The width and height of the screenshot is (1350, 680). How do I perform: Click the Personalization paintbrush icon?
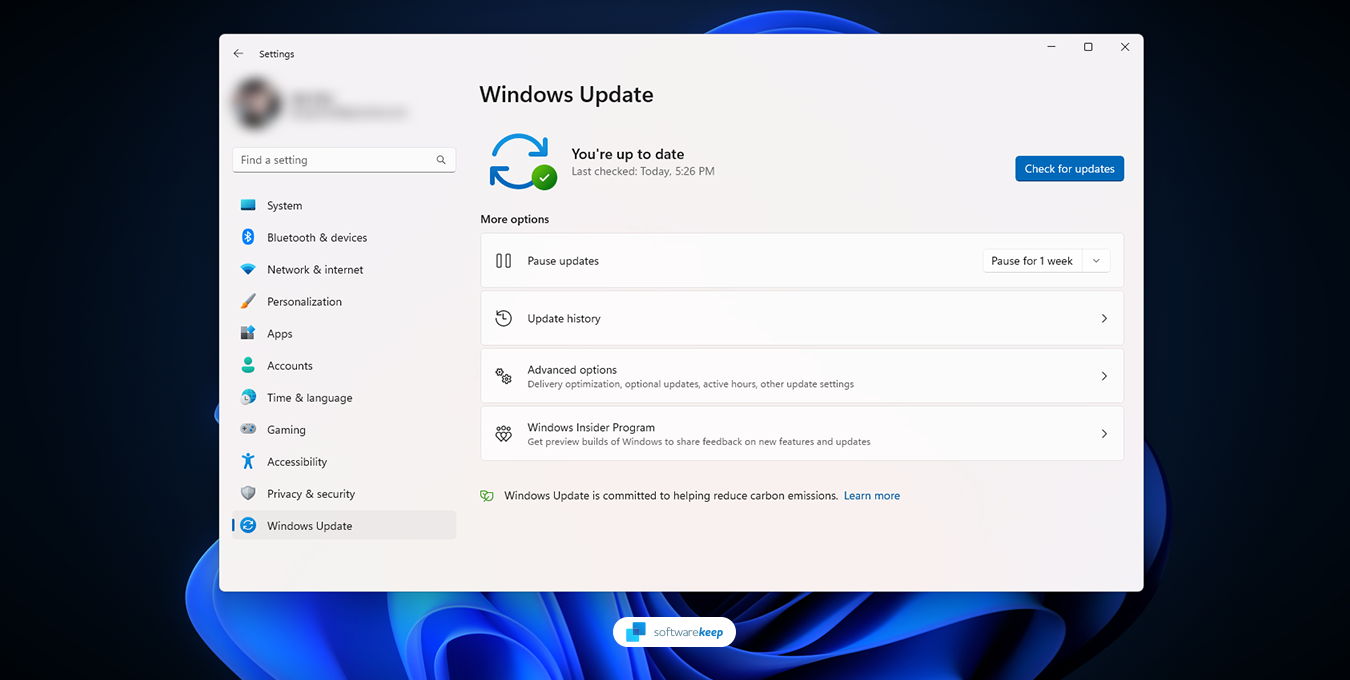248,301
